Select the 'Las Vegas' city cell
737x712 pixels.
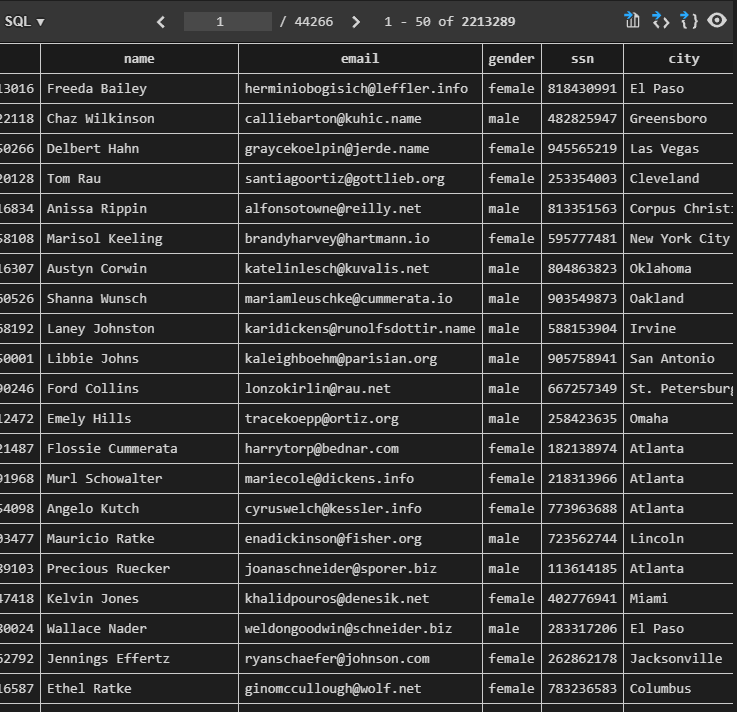(680, 149)
